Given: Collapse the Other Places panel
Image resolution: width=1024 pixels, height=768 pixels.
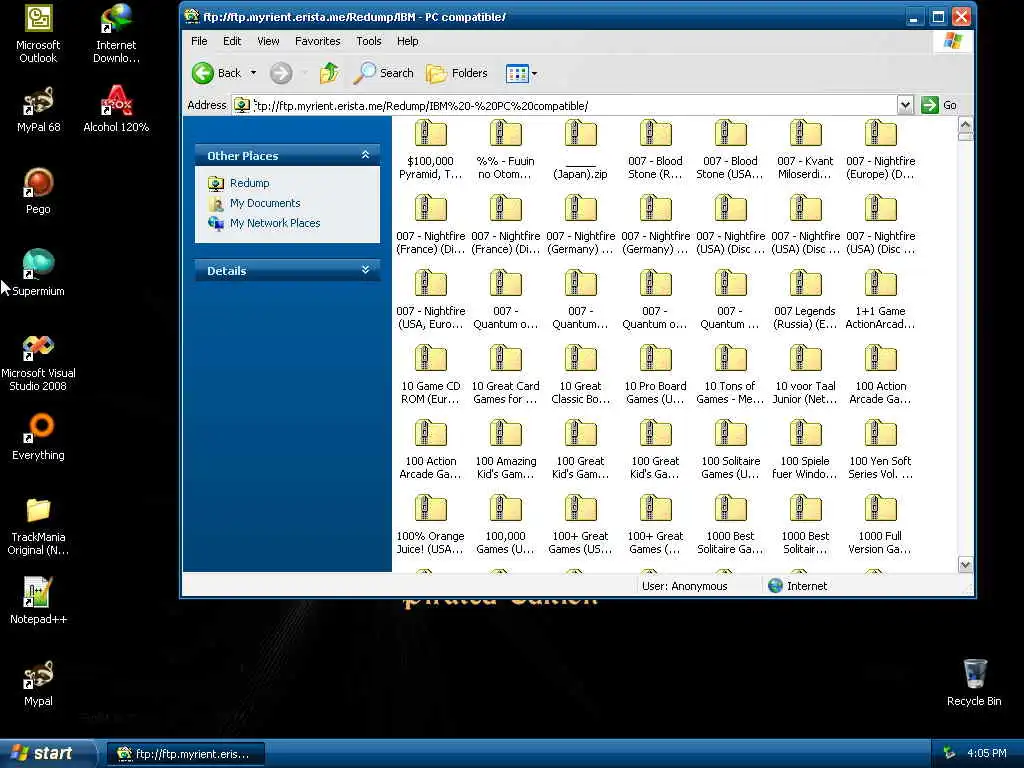Looking at the screenshot, I should point(366,155).
